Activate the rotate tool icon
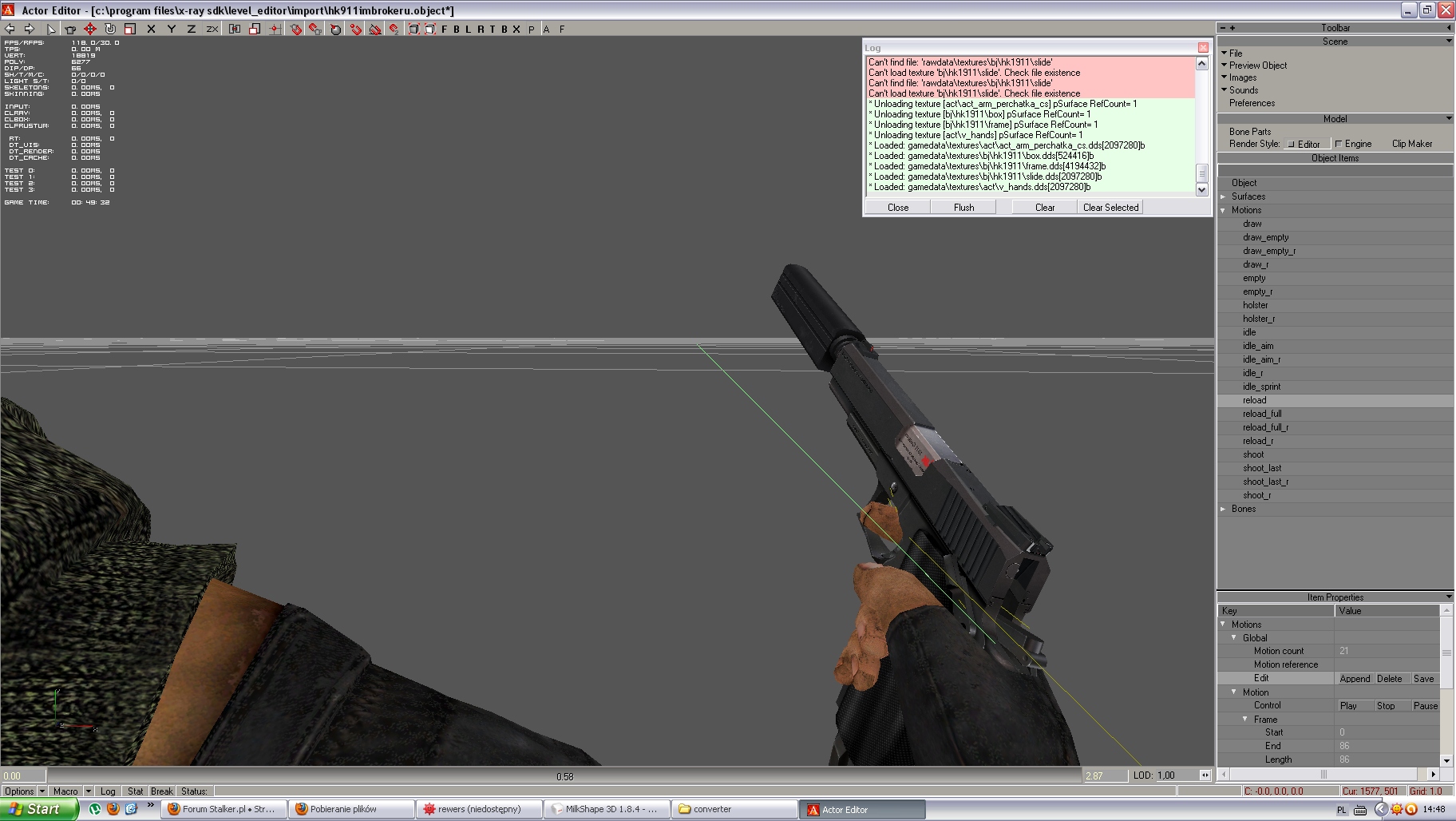 click(110, 29)
